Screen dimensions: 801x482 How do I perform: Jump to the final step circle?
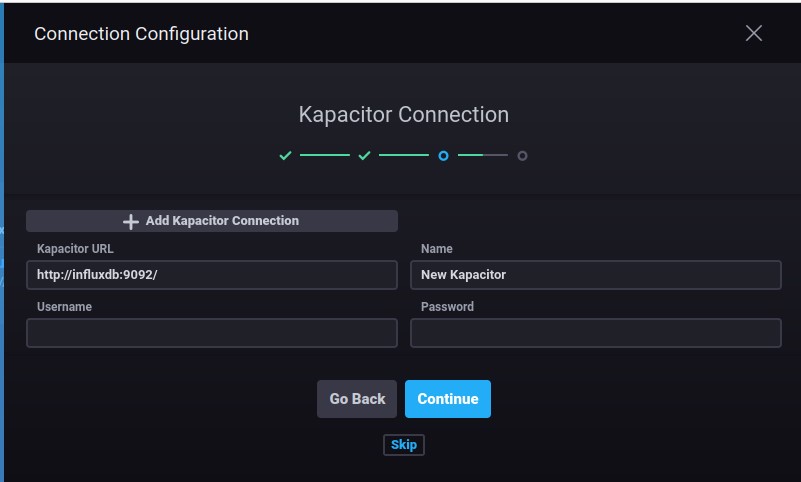[x=522, y=156]
